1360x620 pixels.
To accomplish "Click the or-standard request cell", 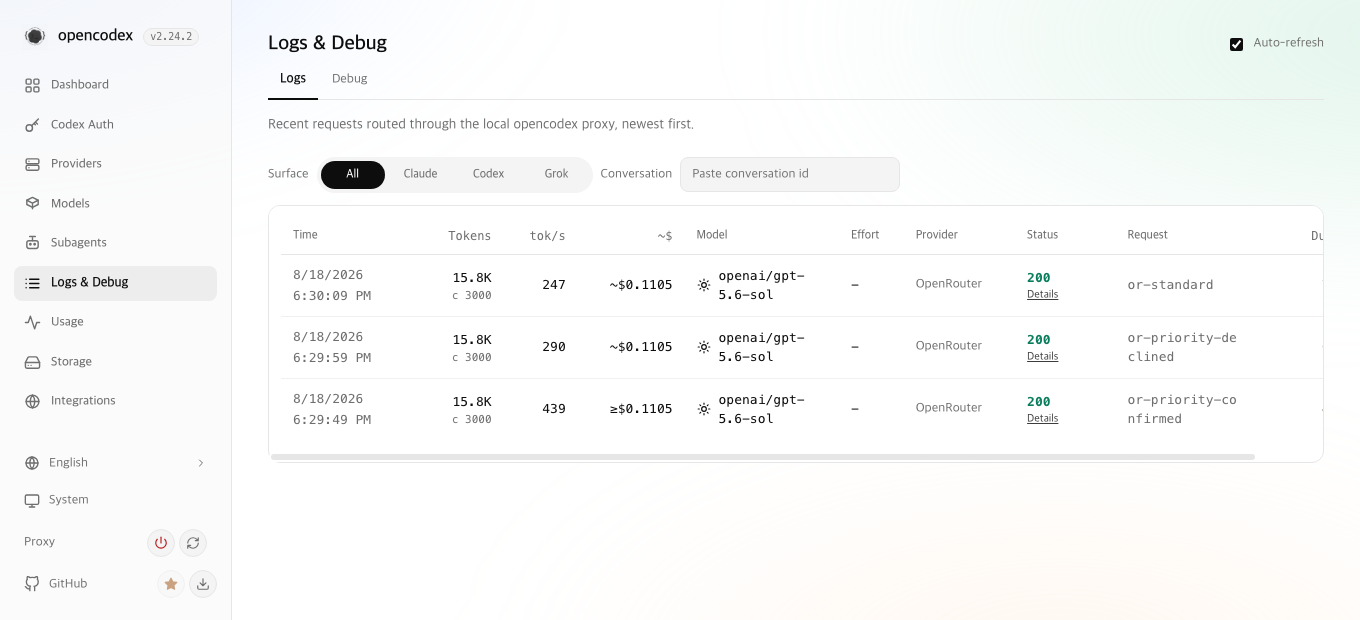I will pos(1170,285).
